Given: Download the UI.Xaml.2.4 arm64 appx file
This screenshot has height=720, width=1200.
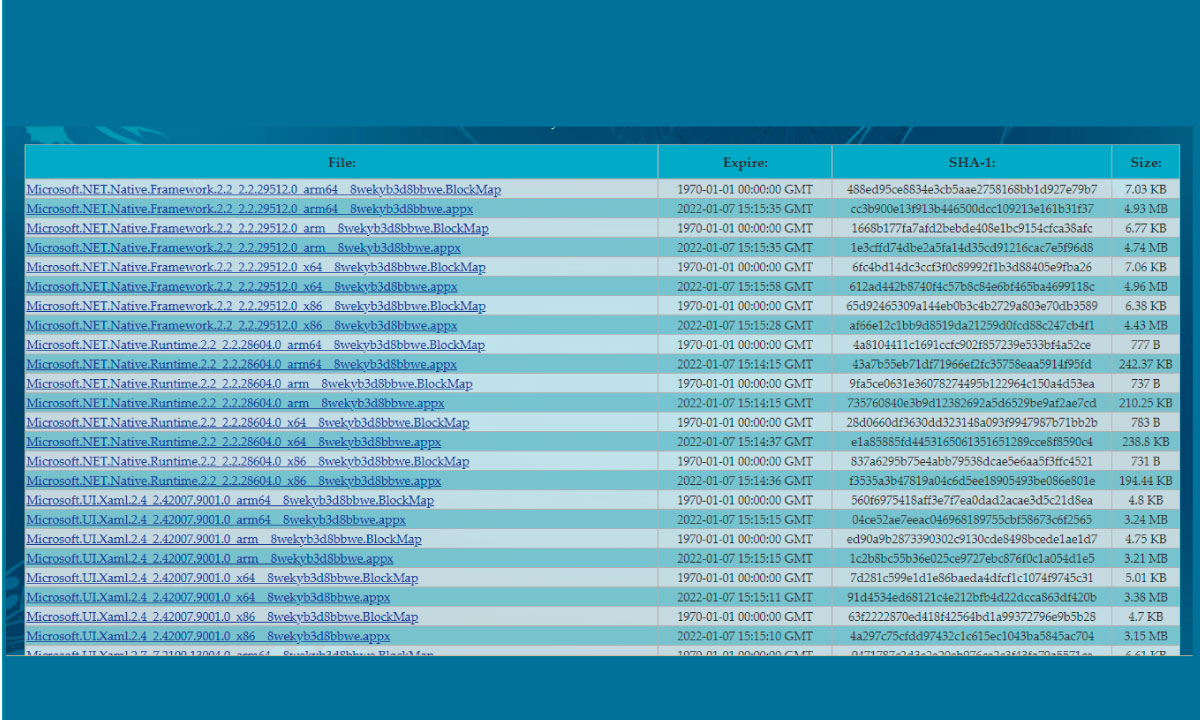Looking at the screenshot, I should point(217,520).
